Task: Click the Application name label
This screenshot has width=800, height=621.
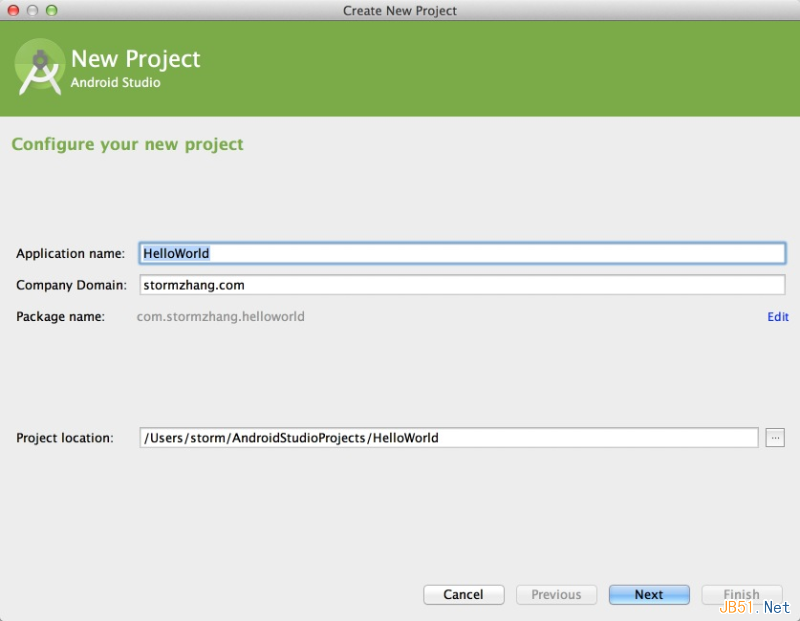Action: point(70,254)
